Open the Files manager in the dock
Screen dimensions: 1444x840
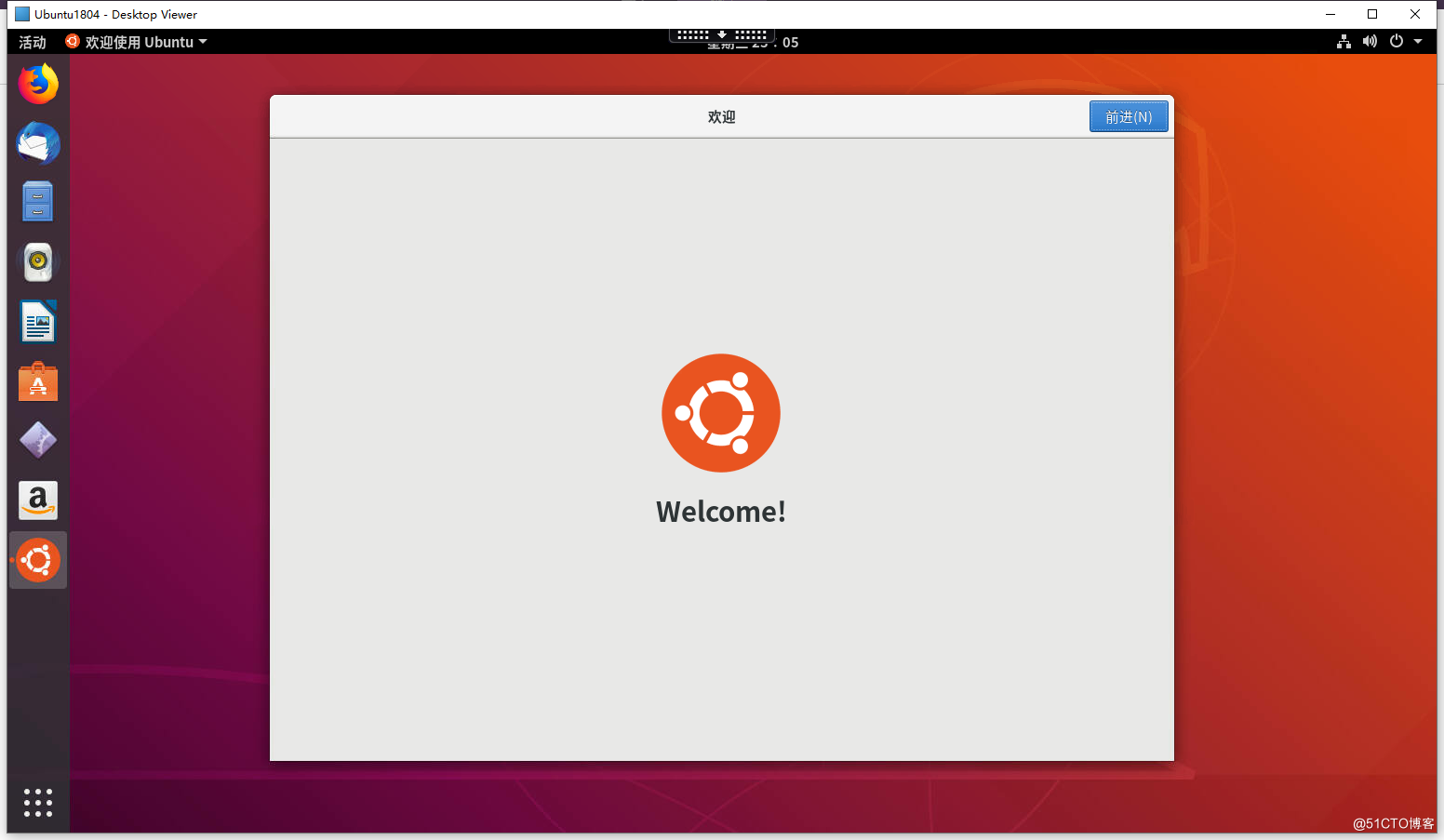click(38, 203)
